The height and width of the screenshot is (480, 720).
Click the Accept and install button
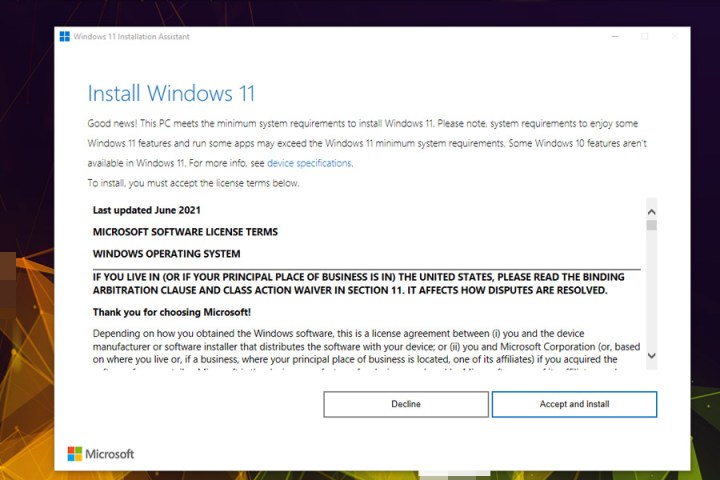(574, 404)
